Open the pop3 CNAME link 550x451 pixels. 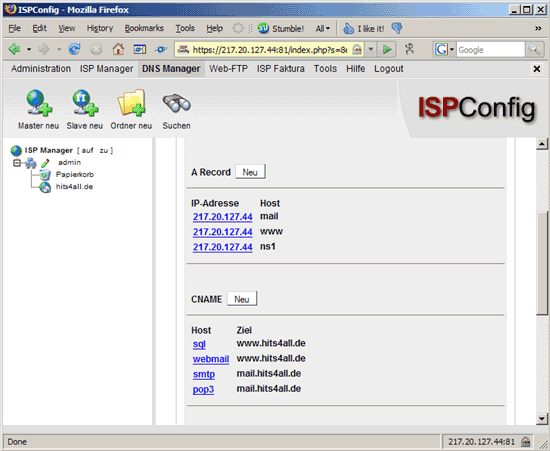click(203, 389)
